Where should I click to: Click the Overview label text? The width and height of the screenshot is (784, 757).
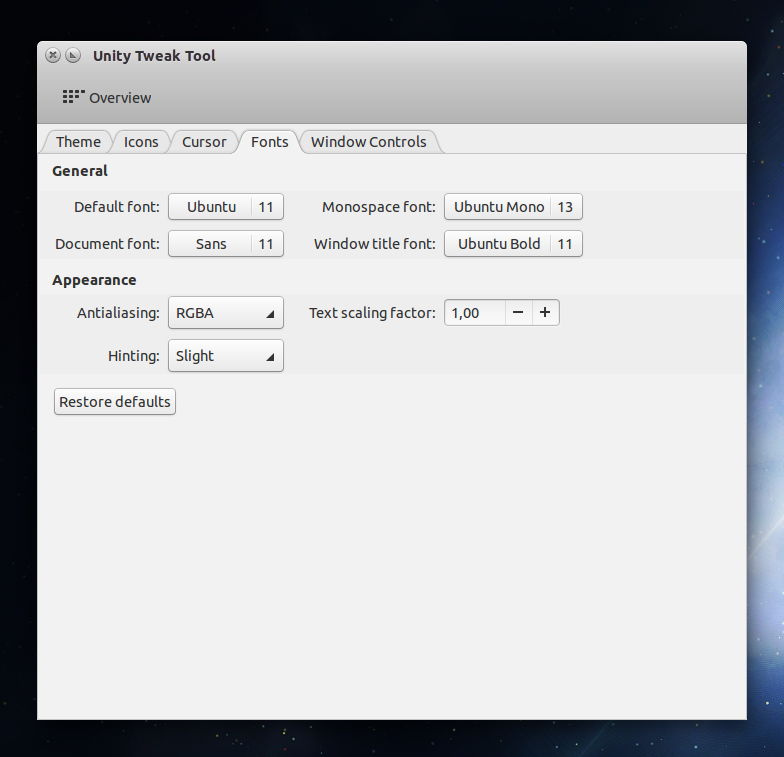pos(120,98)
